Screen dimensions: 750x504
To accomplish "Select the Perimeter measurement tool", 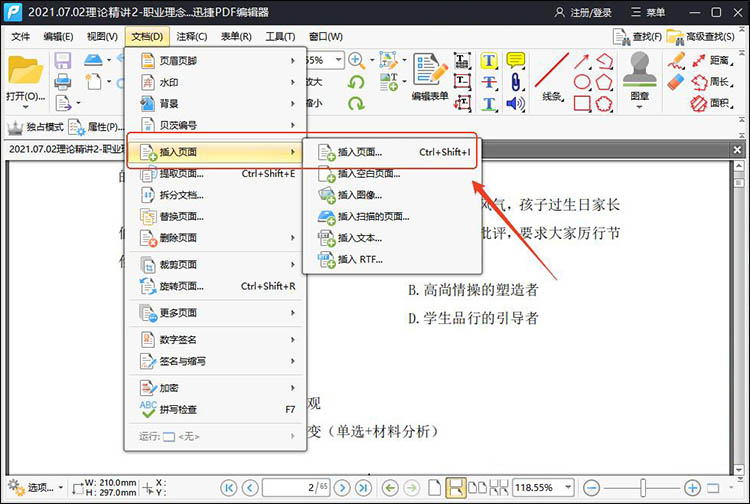I will (x=713, y=82).
